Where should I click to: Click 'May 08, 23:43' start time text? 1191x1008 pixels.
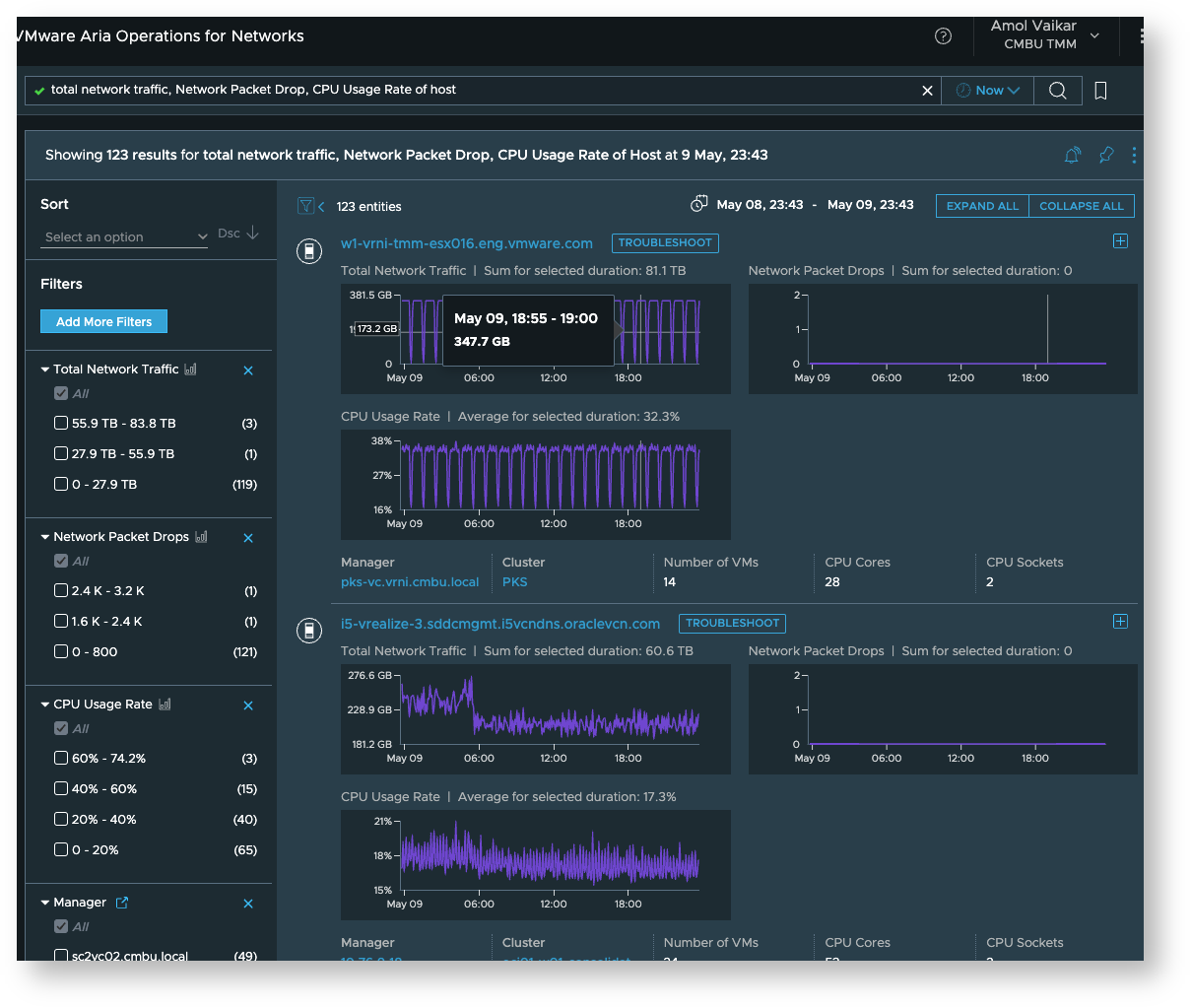(760, 205)
